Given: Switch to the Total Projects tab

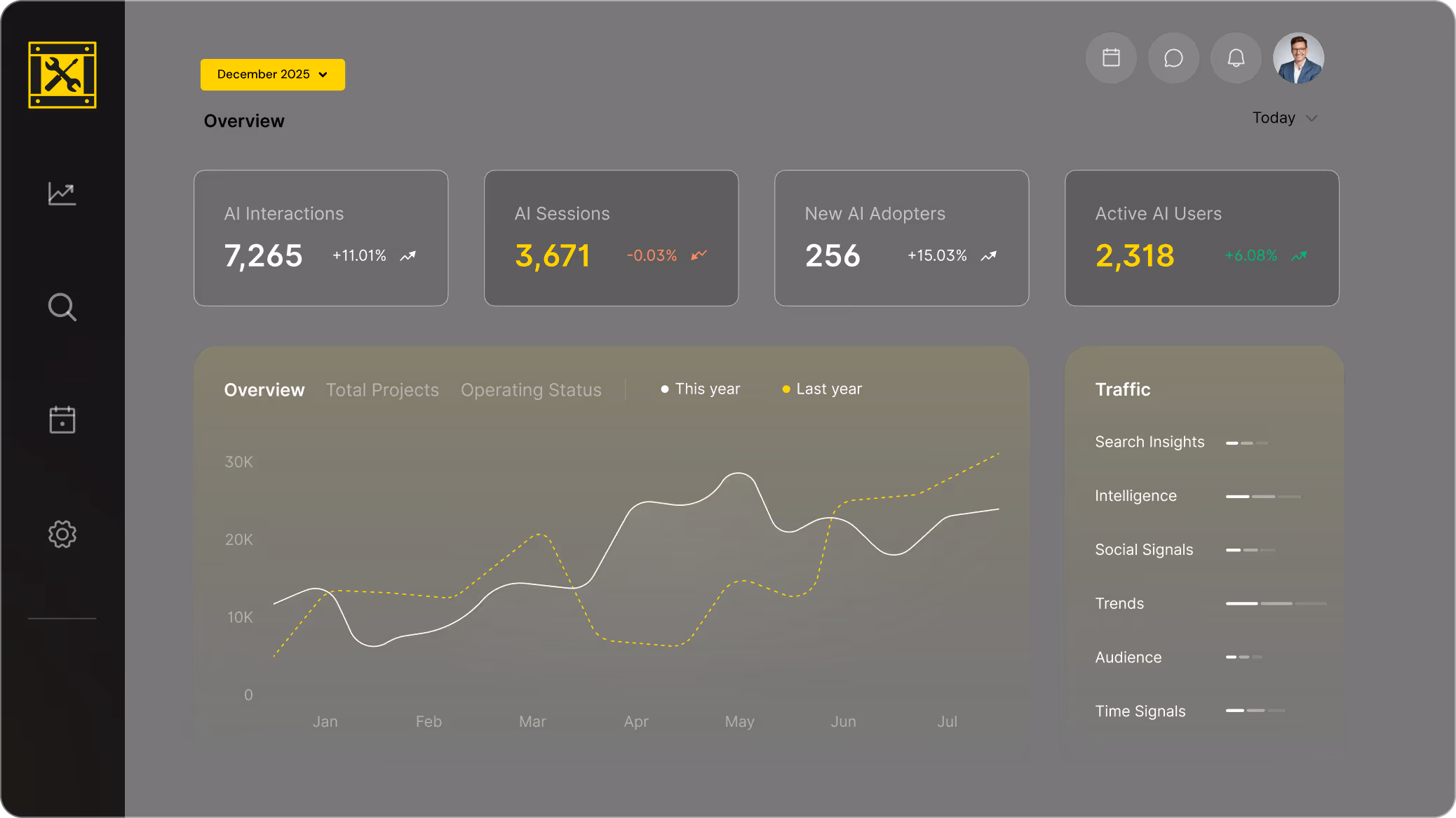Looking at the screenshot, I should (x=382, y=390).
